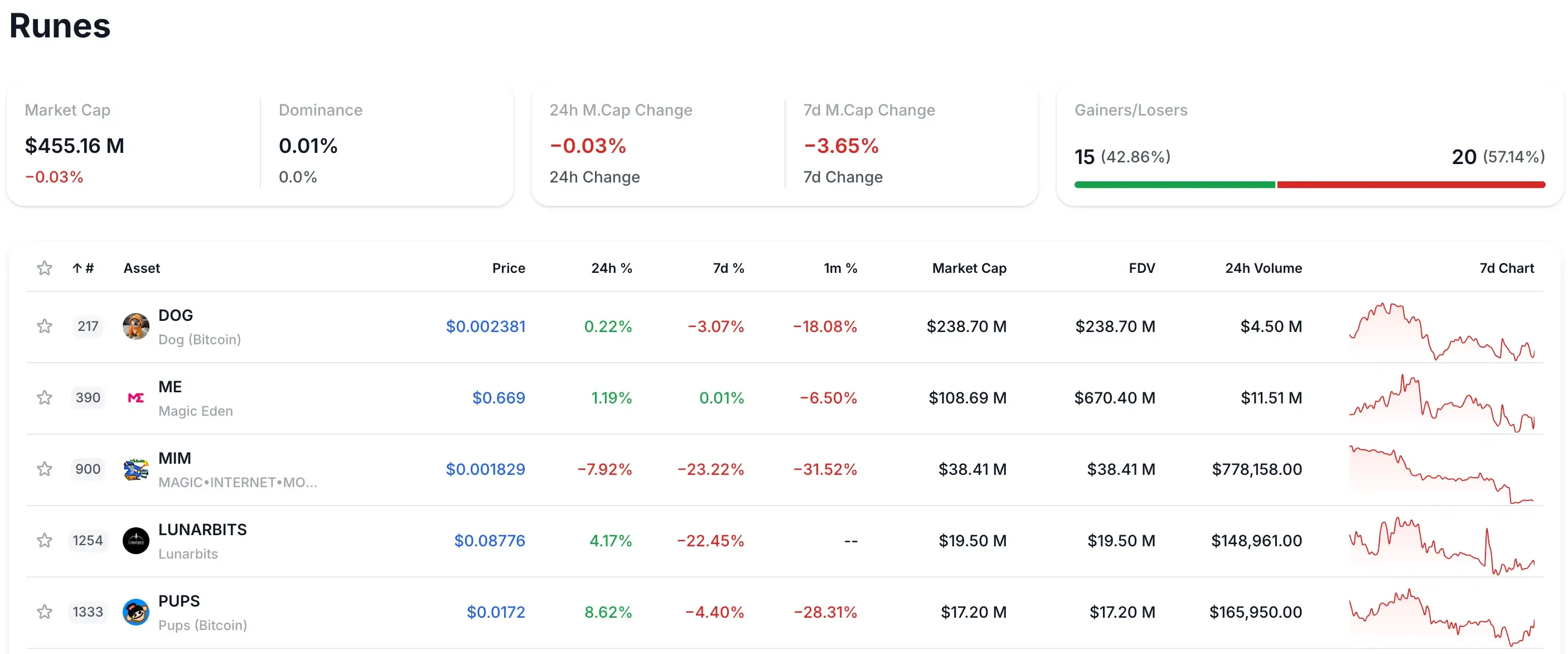The image size is (1568, 654).
Task: Add MIM to watchlist via star
Action: pyautogui.click(x=45, y=469)
